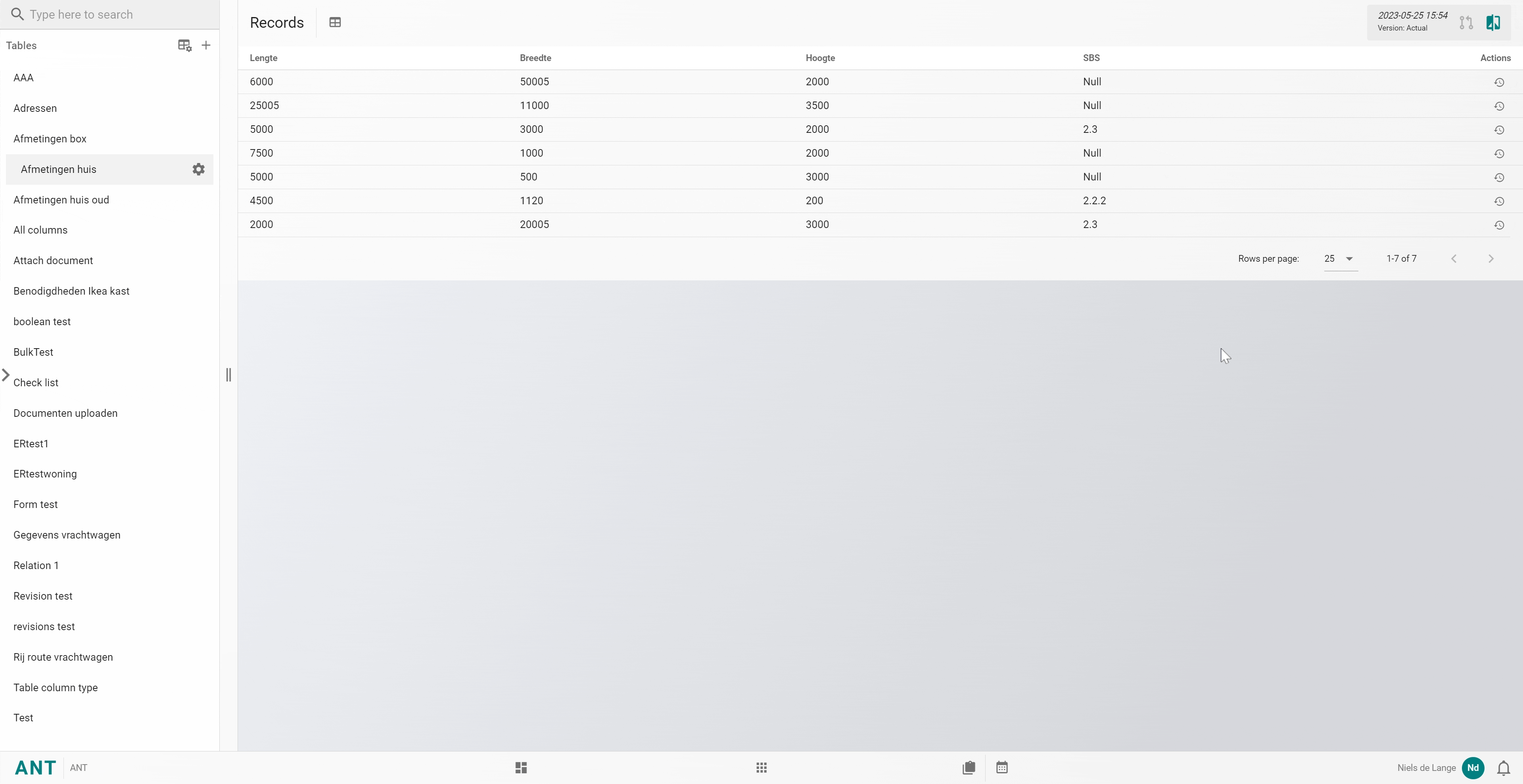1523x784 pixels.
Task: Sort by Lengte column header
Action: 264,58
